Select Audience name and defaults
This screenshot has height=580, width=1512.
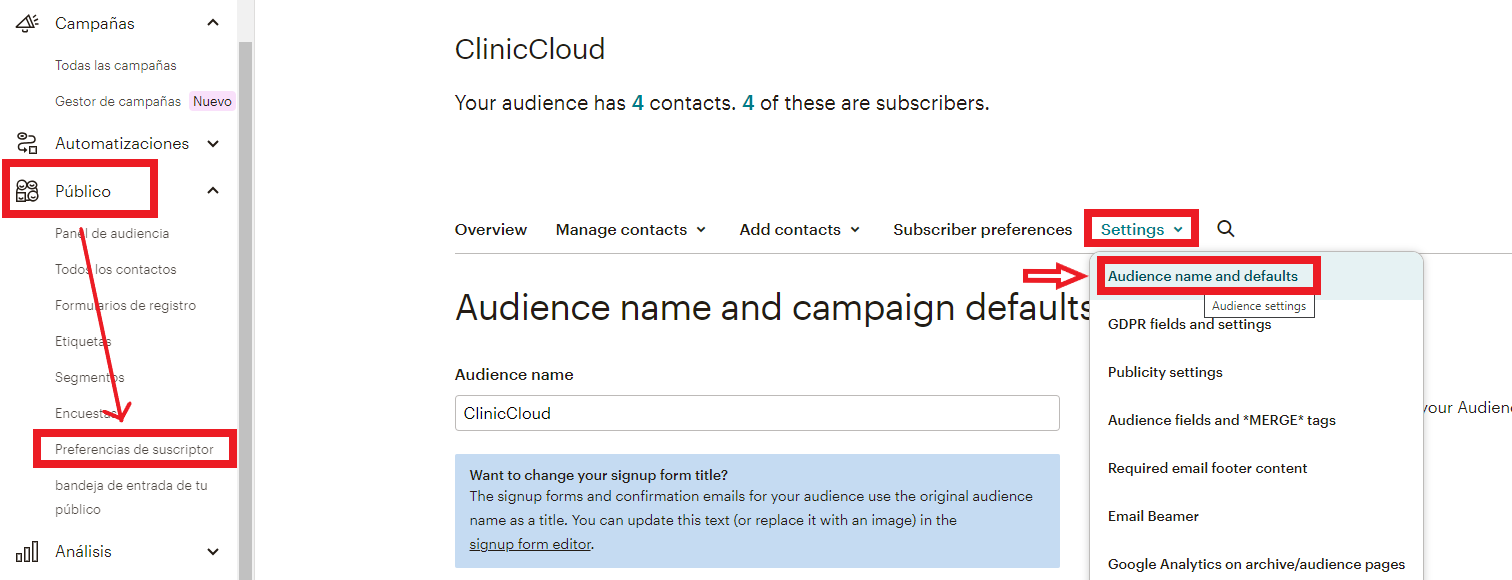(1203, 276)
